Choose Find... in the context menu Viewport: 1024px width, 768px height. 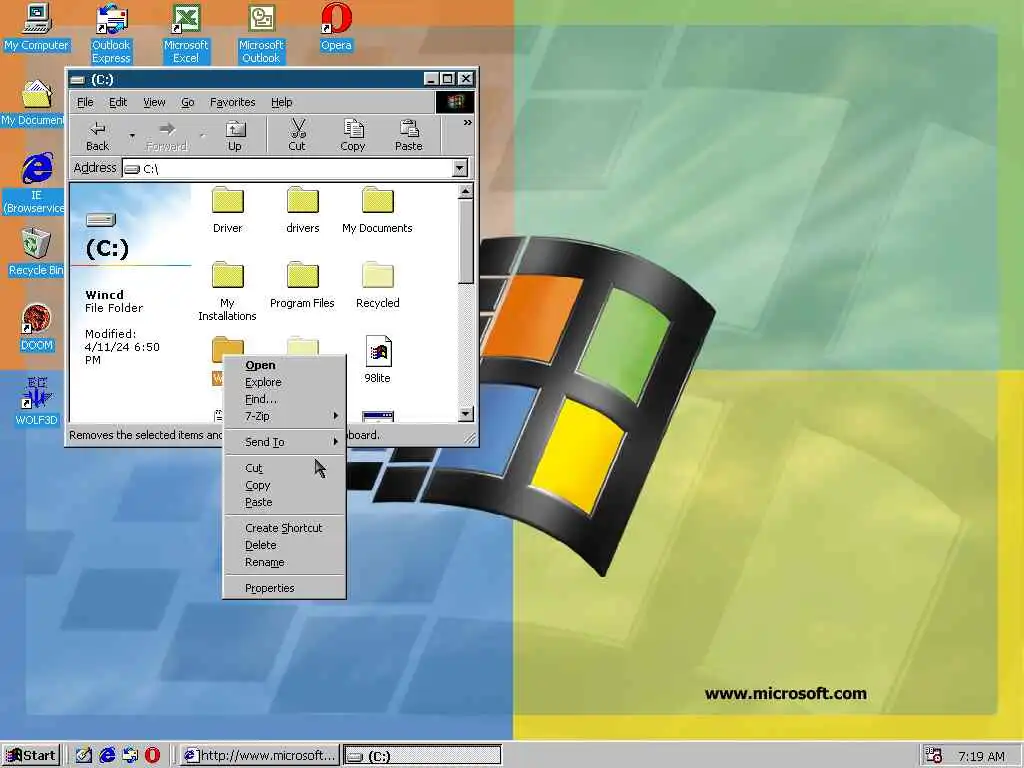[285, 399]
